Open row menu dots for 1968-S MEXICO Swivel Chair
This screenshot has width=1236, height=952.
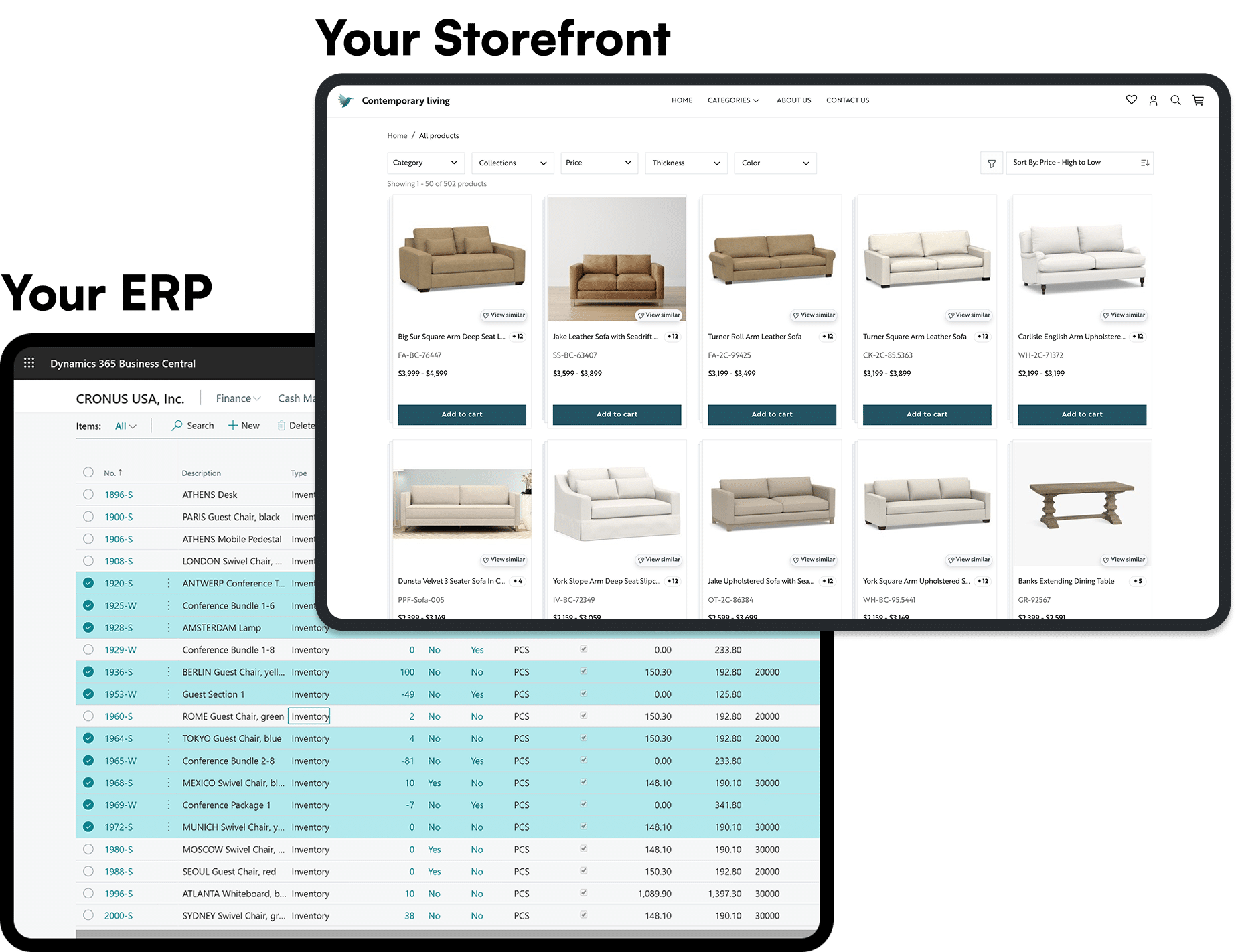coord(169,783)
